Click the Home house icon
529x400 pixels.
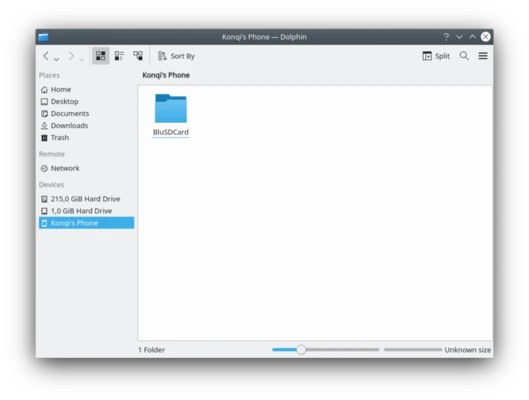click(44, 90)
